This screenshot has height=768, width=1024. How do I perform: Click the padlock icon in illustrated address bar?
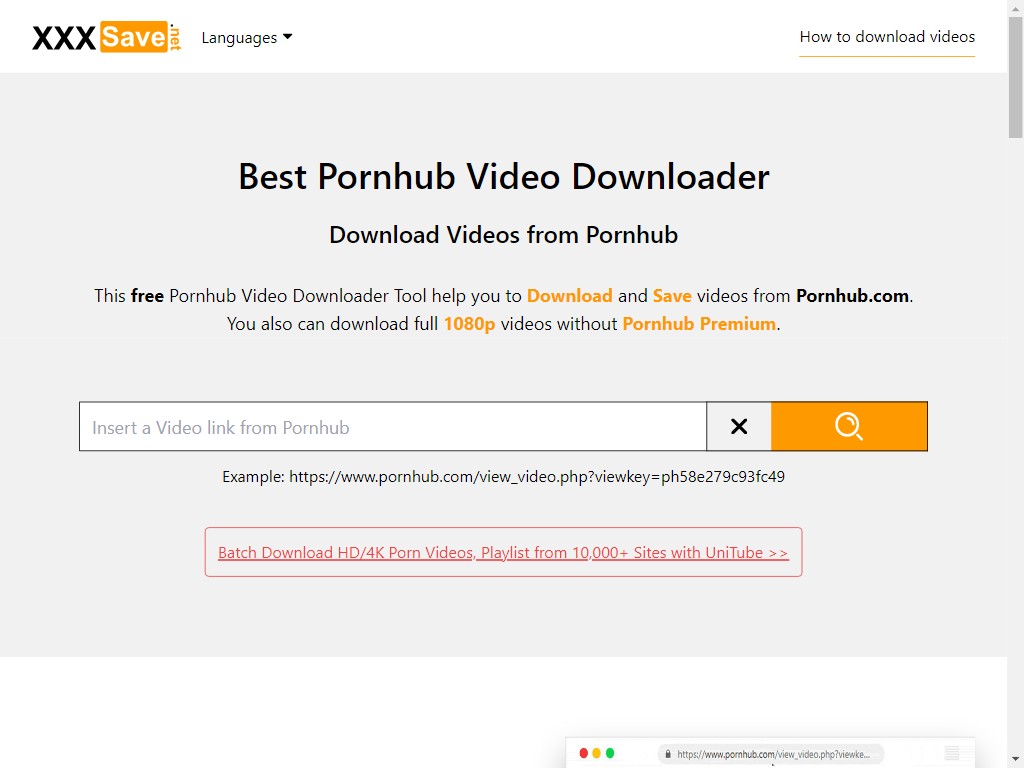666,754
